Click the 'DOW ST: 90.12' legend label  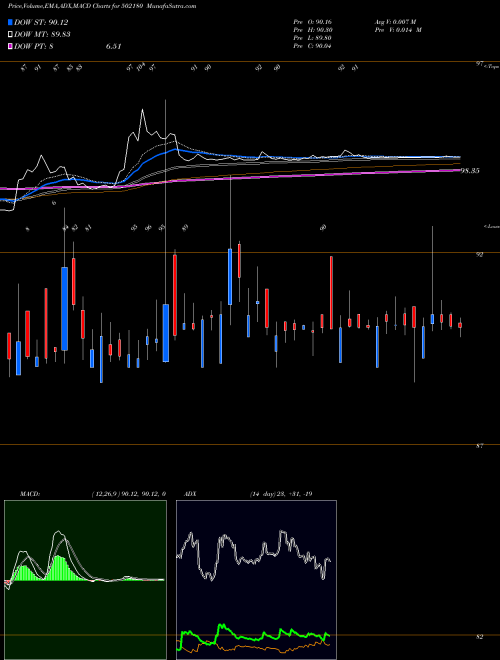pos(41,22)
